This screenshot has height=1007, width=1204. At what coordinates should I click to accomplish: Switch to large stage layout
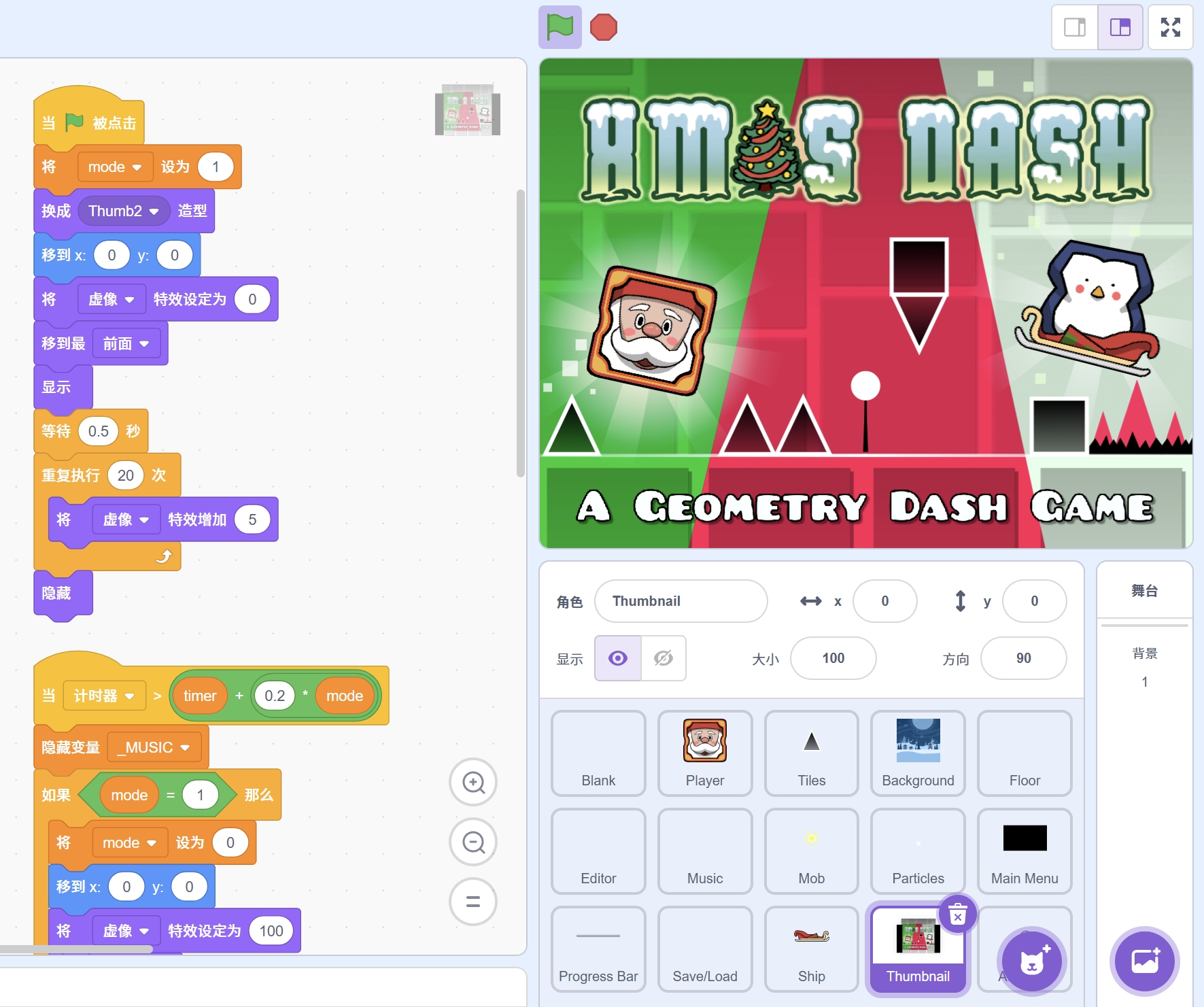(1120, 27)
